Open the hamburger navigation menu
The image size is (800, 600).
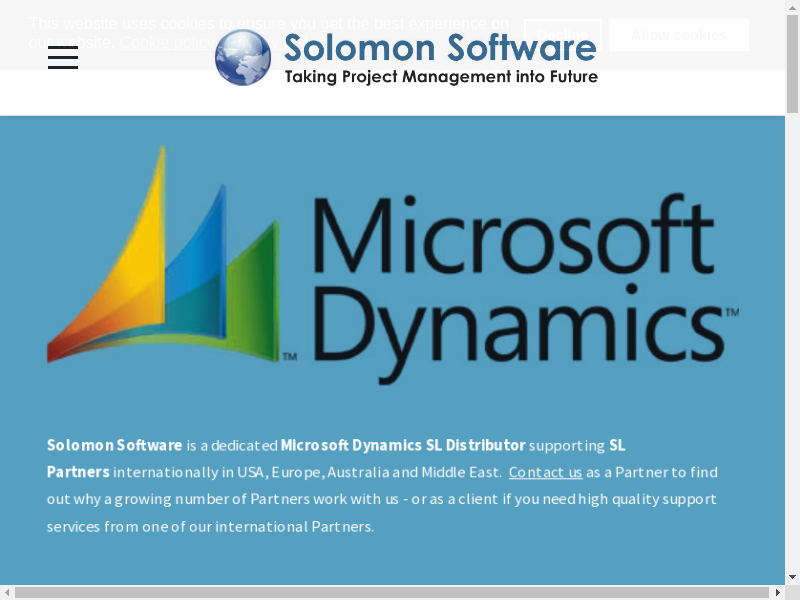(62, 57)
